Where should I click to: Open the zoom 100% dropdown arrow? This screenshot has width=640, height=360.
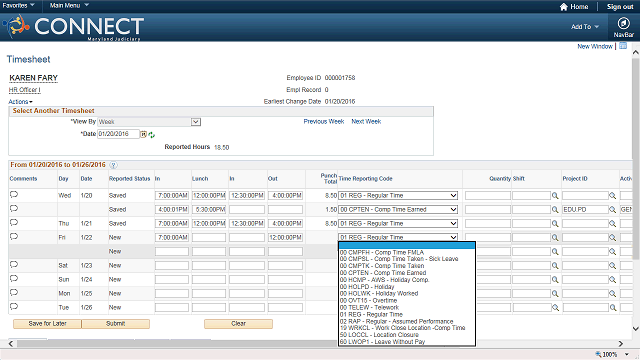click(627, 355)
